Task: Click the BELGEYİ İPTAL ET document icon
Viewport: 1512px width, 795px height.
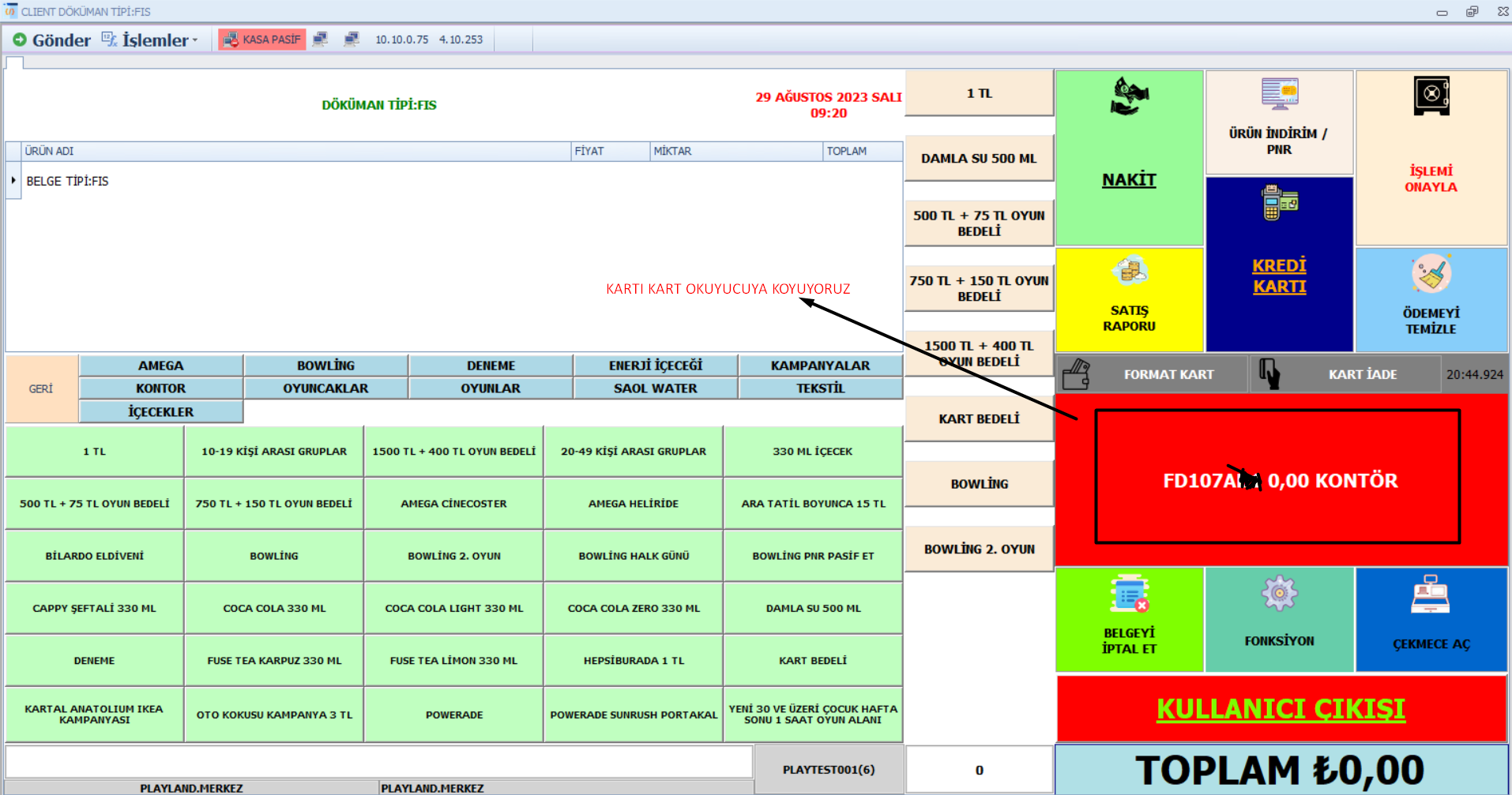Action: (1129, 594)
